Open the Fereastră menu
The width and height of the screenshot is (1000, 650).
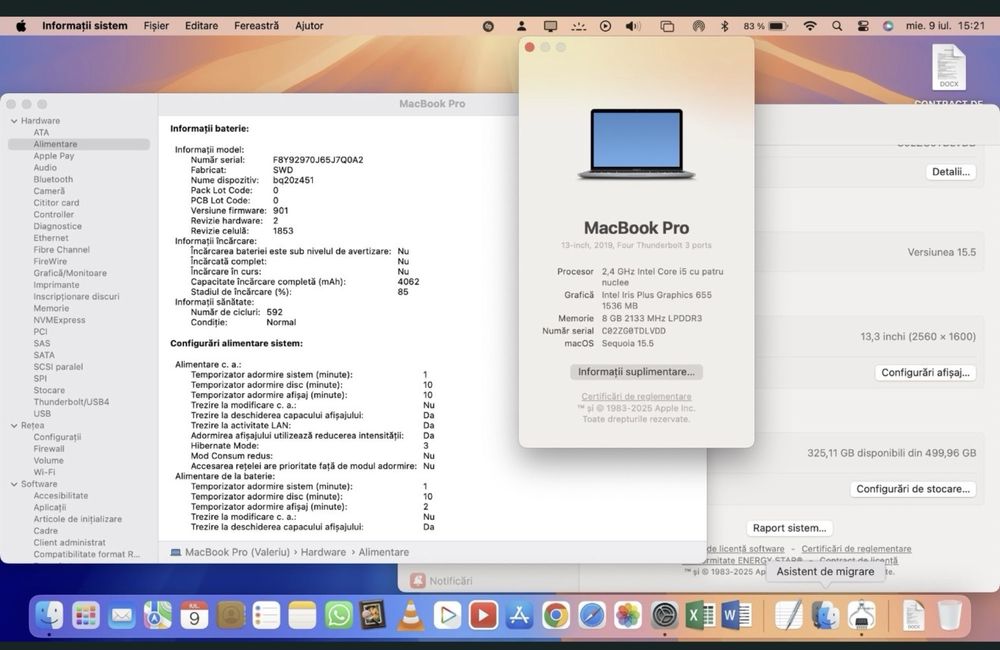256,26
